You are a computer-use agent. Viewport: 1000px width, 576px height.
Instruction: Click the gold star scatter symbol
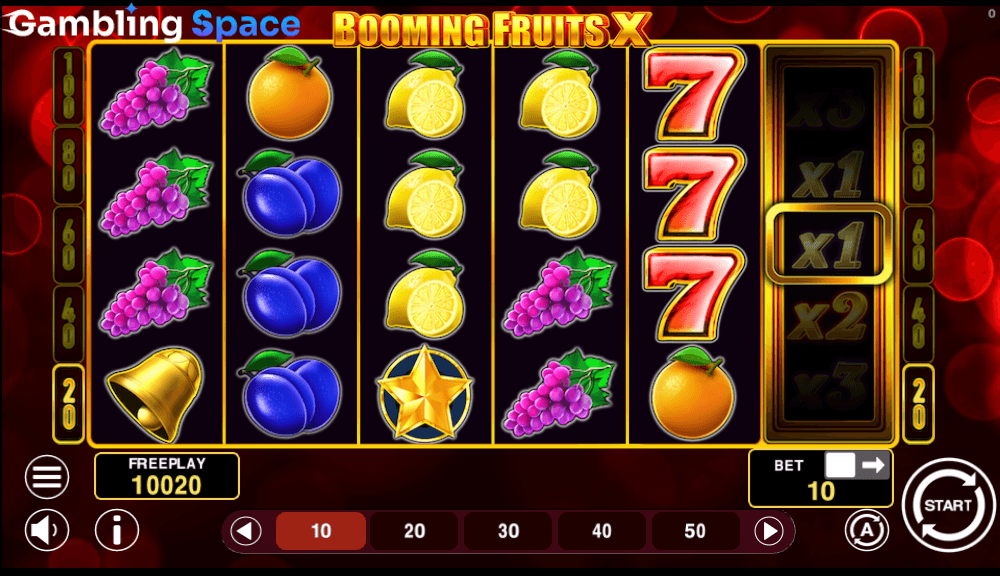425,394
